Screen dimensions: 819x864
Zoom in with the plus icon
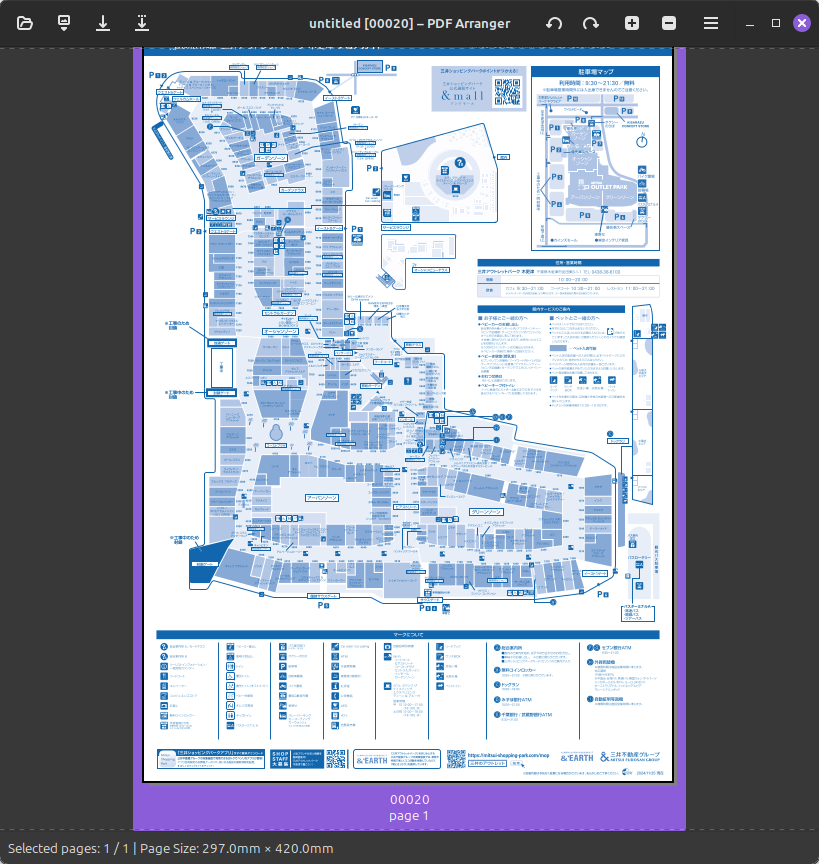632,23
